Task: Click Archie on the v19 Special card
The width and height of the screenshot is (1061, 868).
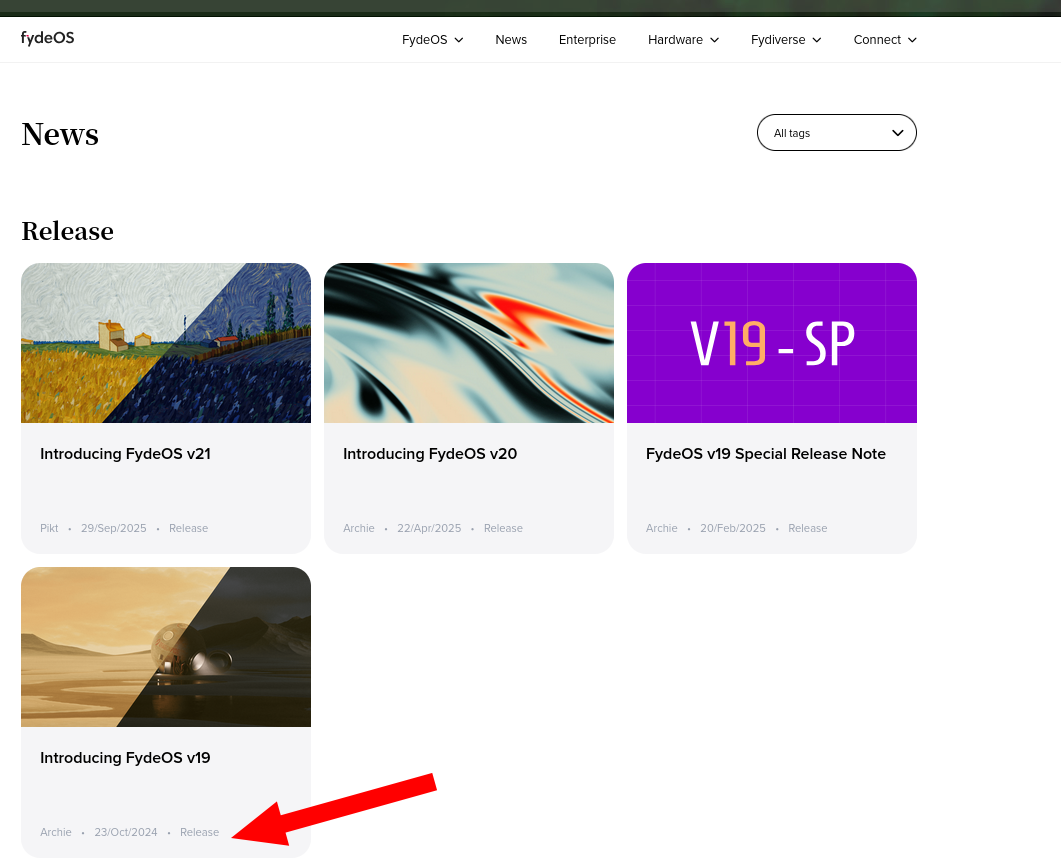Action: 662,528
